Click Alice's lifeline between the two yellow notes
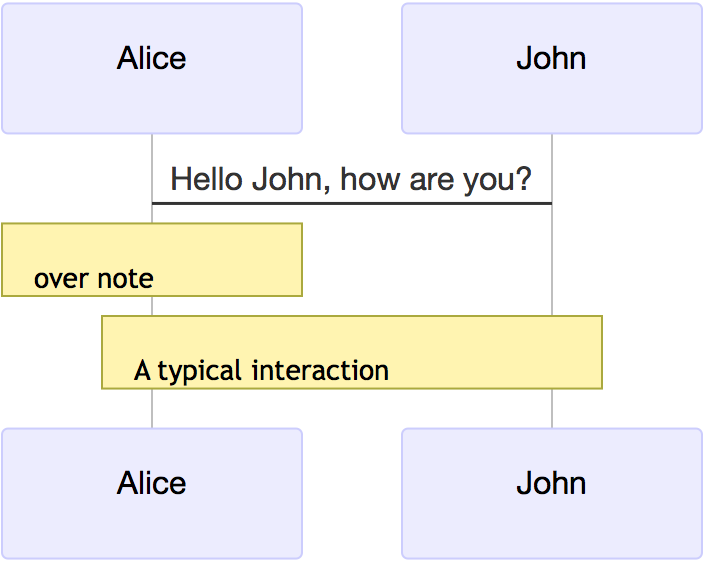 [x=152, y=306]
